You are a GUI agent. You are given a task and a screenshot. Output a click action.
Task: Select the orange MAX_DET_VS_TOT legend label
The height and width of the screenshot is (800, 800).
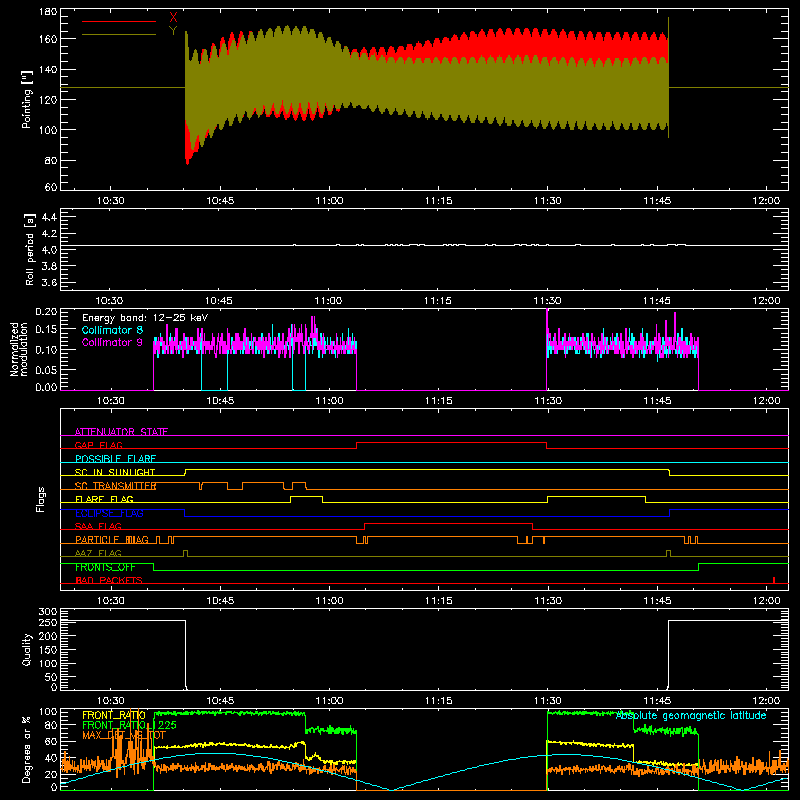pyautogui.click(x=124, y=735)
